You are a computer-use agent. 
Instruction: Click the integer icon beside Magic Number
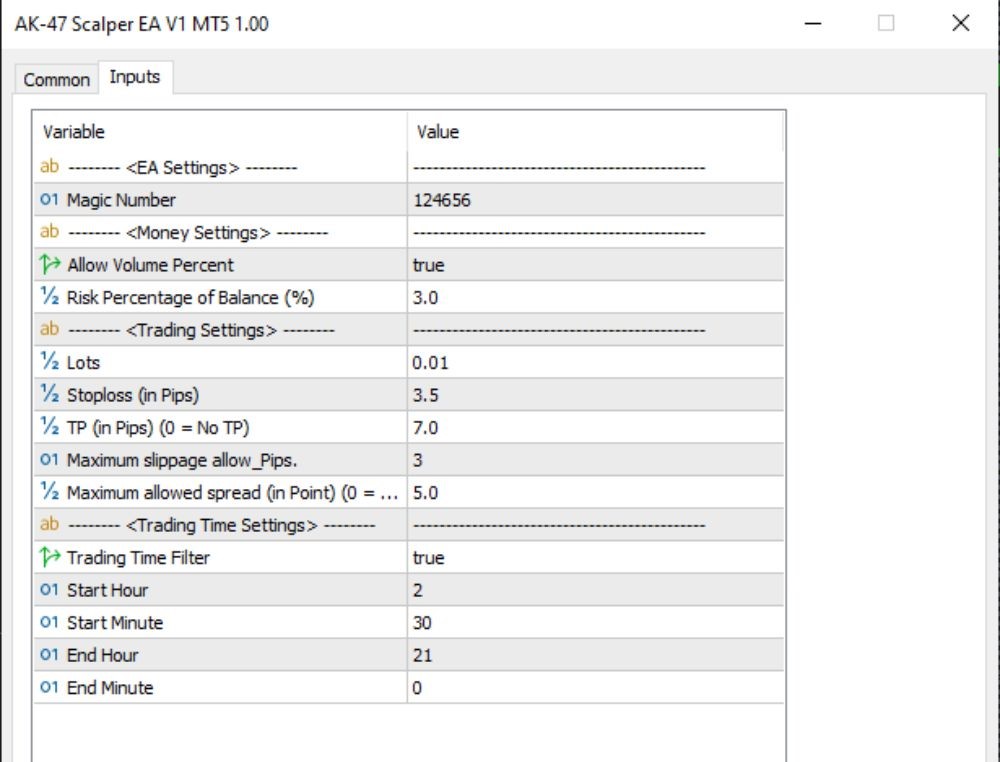tap(49, 200)
